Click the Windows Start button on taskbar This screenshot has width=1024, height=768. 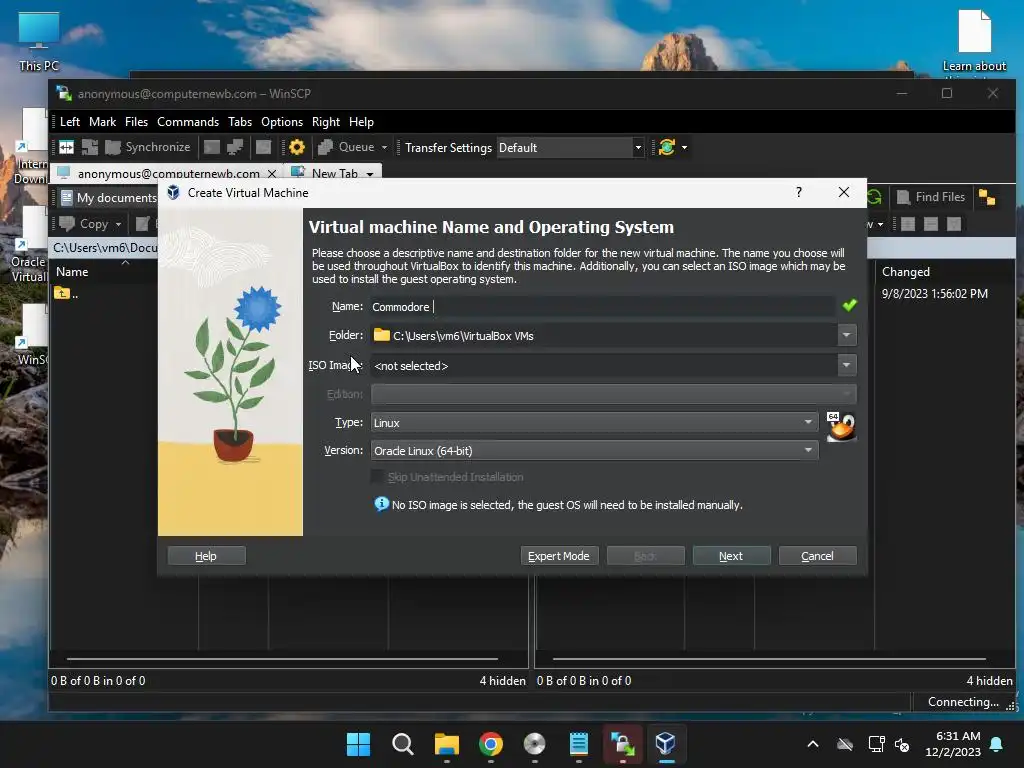[x=358, y=744]
